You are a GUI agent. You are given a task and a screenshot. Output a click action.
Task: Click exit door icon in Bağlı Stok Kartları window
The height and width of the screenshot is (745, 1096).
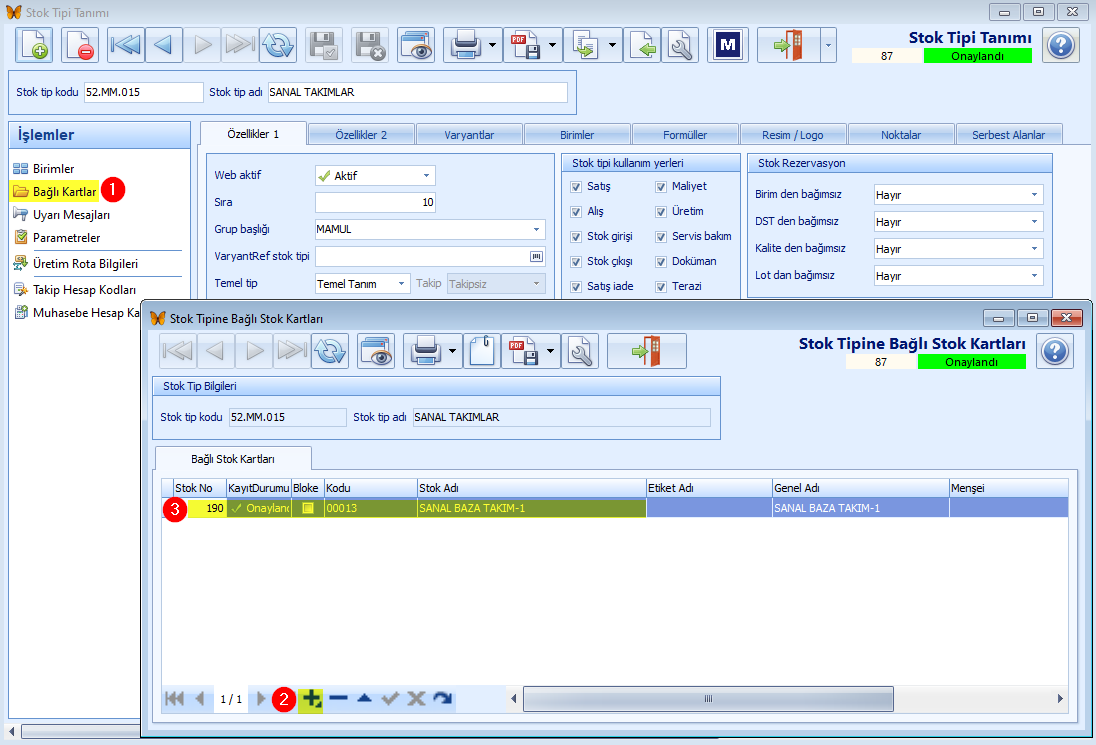pos(647,351)
